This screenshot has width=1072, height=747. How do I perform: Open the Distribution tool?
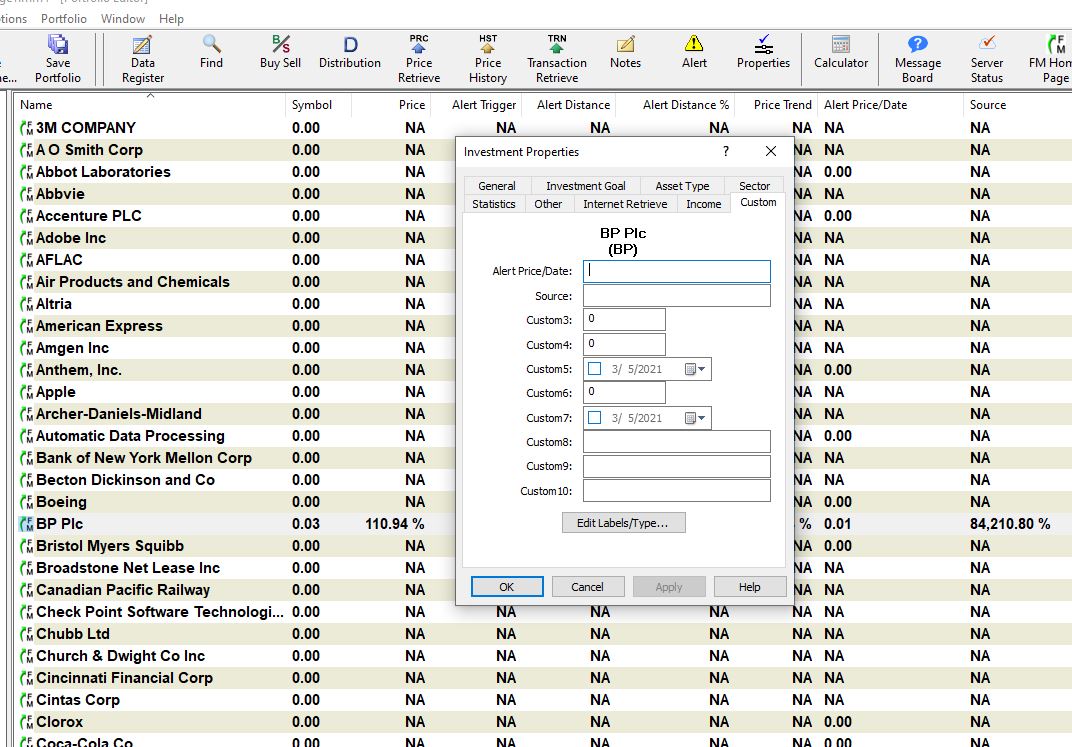click(x=349, y=52)
